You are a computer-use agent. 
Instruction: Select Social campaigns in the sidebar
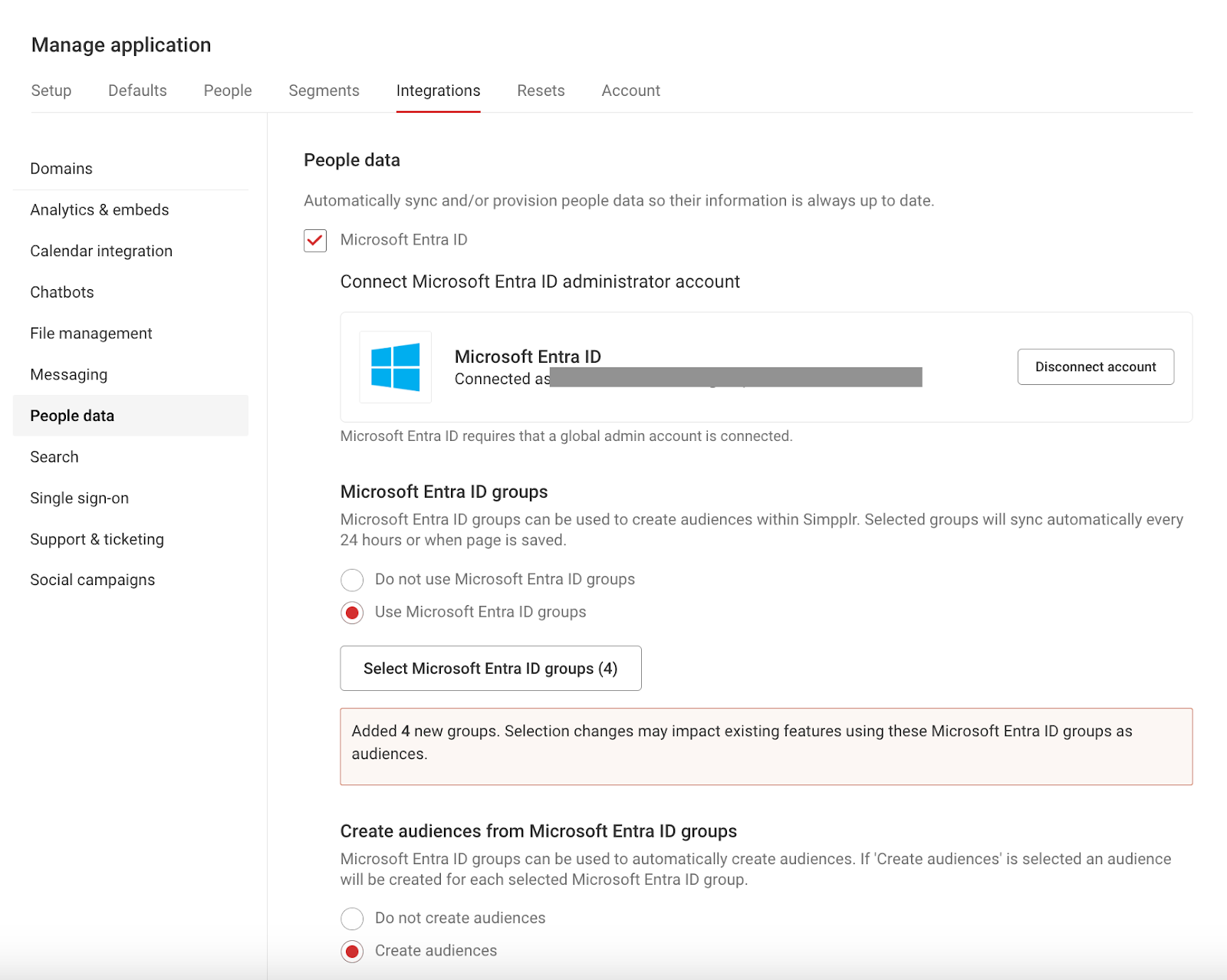130,580
